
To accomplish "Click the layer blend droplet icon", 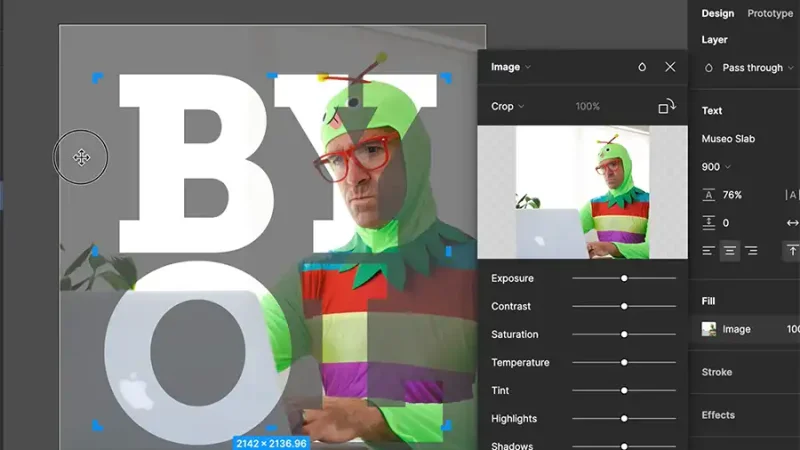I will pyautogui.click(x=709, y=67).
